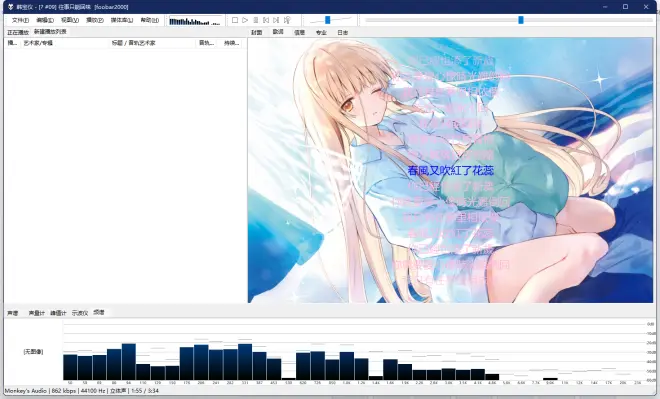Switch to the 示波仪 visualization tab
The width and height of the screenshot is (660, 399).
pos(80,313)
